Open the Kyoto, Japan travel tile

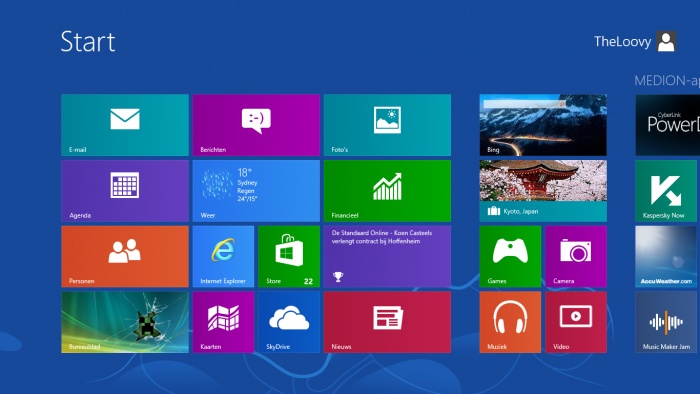click(543, 191)
